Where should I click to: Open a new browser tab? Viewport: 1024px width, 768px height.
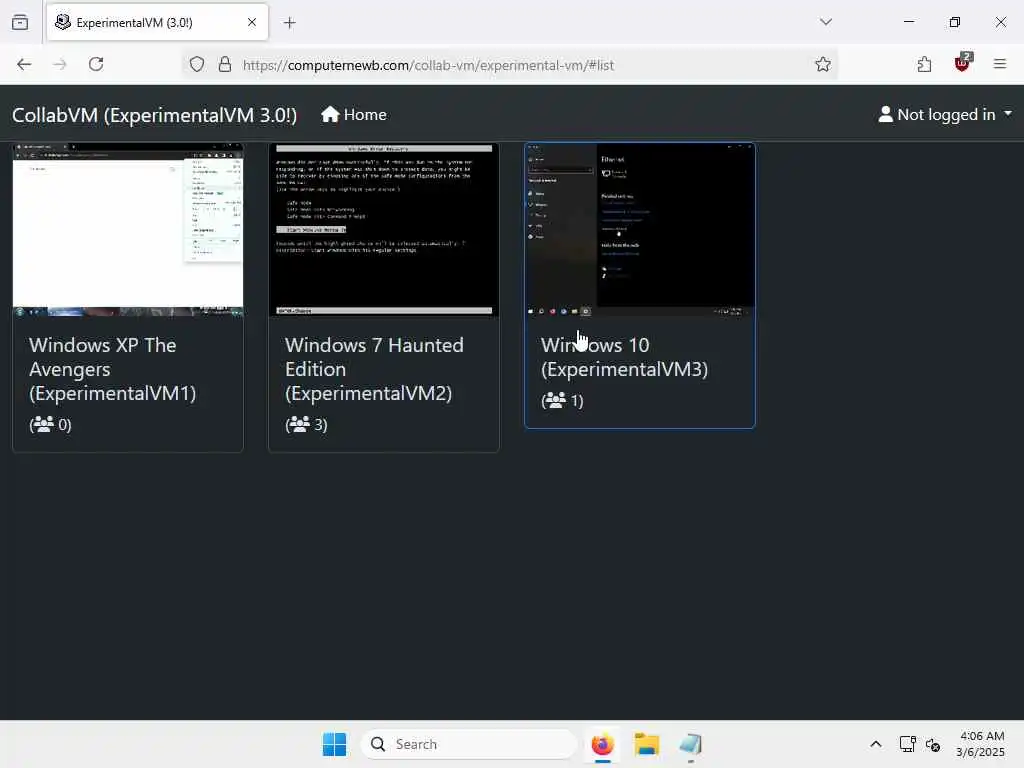[290, 23]
